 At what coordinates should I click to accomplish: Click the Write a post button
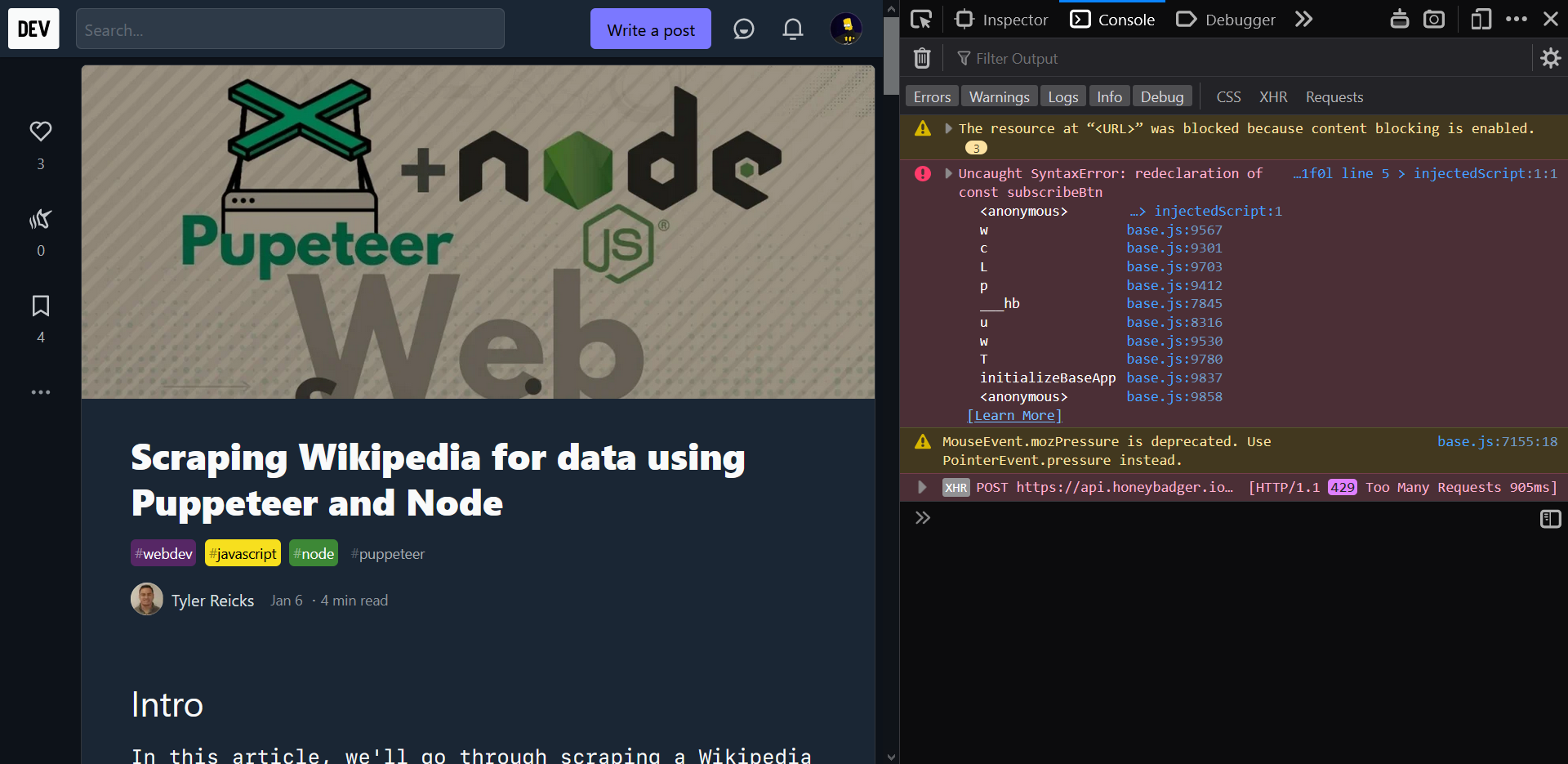point(651,29)
